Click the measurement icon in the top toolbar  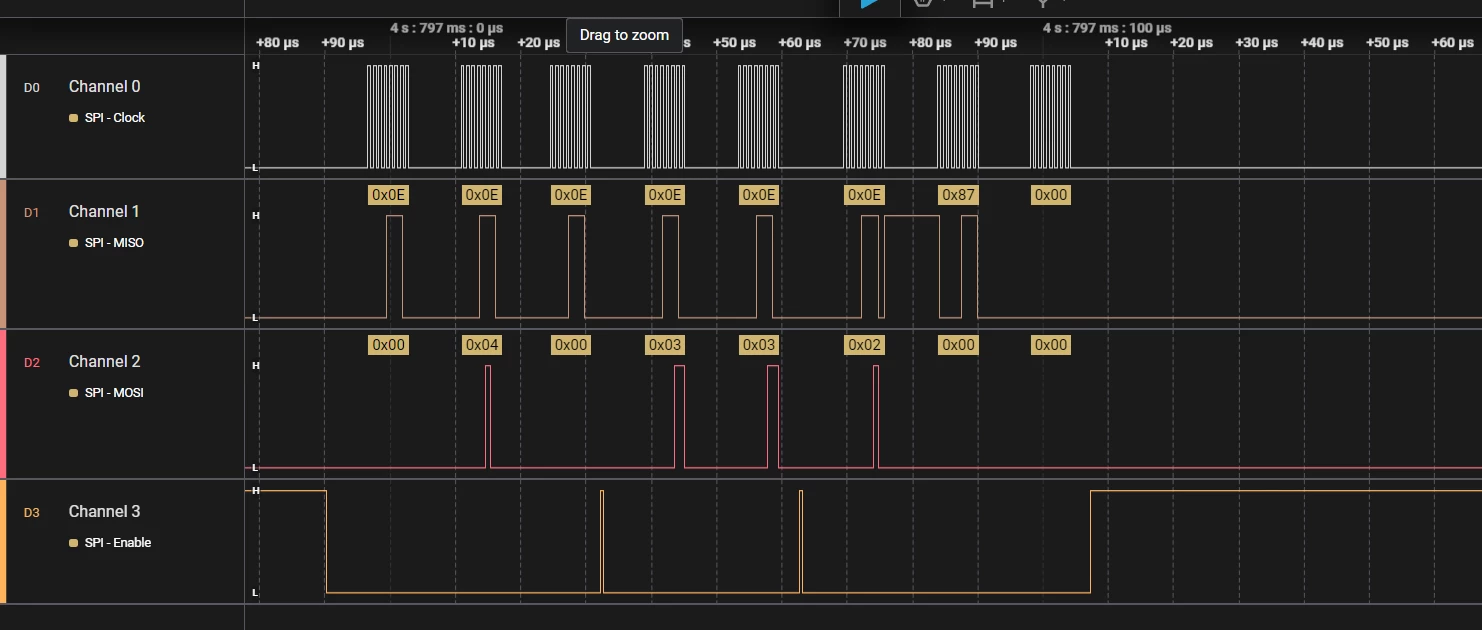tap(983, 4)
